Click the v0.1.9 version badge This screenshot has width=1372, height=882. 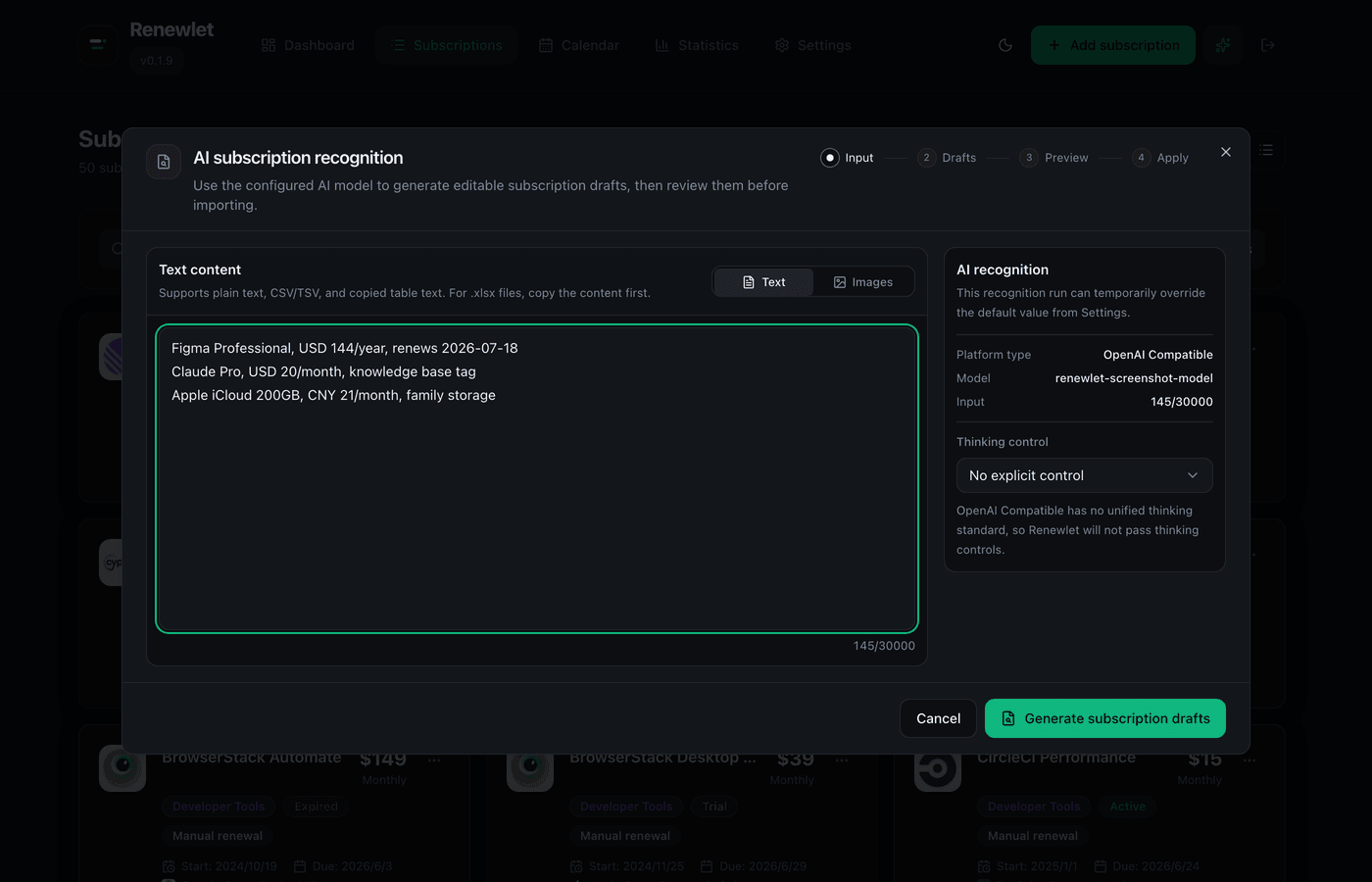click(x=156, y=61)
